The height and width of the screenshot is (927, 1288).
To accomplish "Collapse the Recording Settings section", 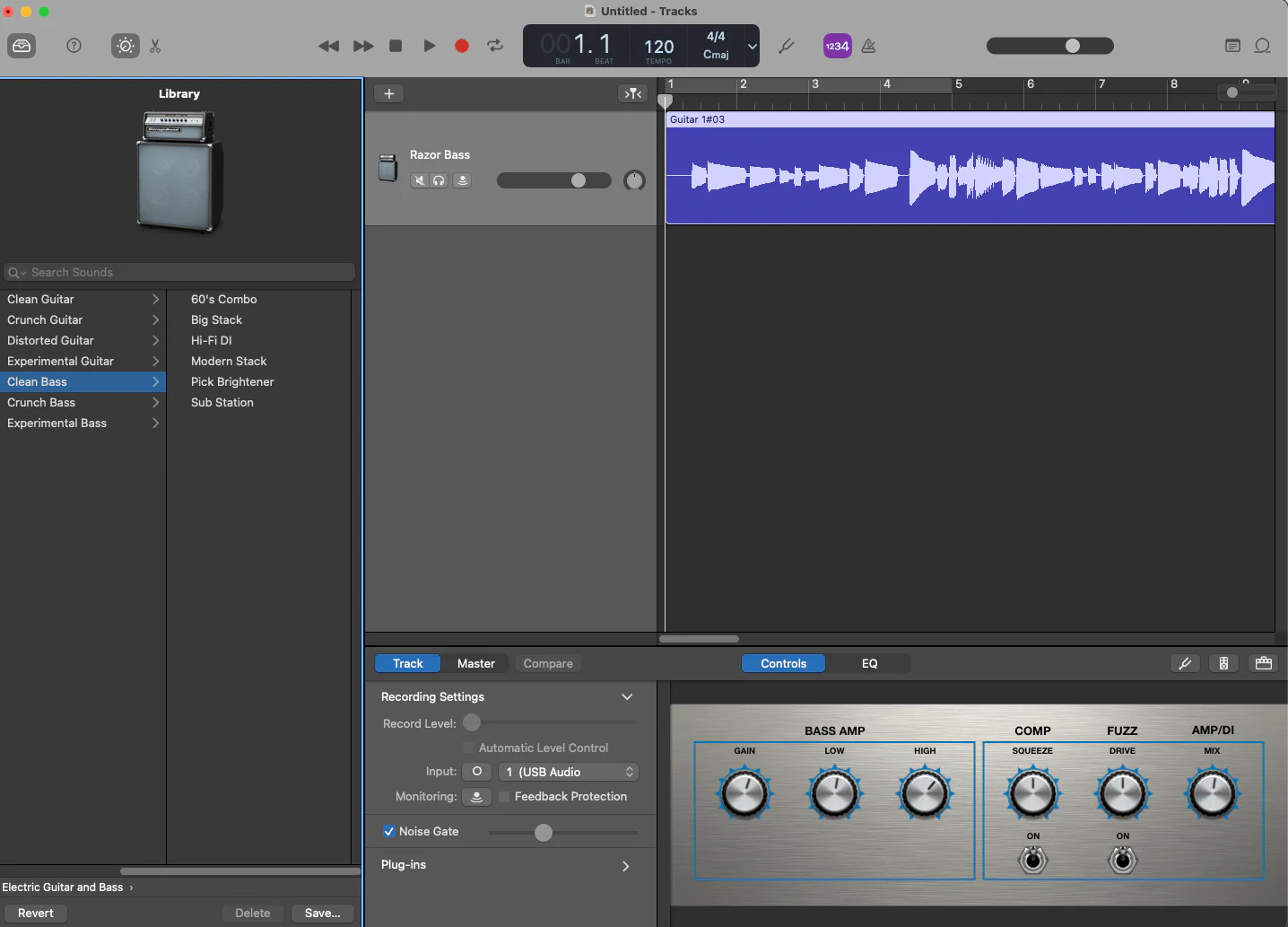I will [x=627, y=697].
